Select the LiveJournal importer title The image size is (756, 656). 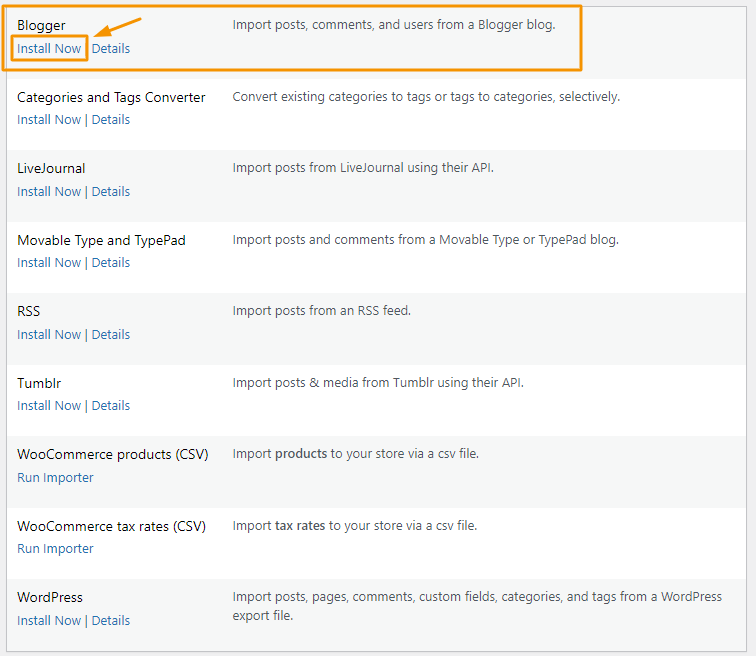(x=51, y=169)
